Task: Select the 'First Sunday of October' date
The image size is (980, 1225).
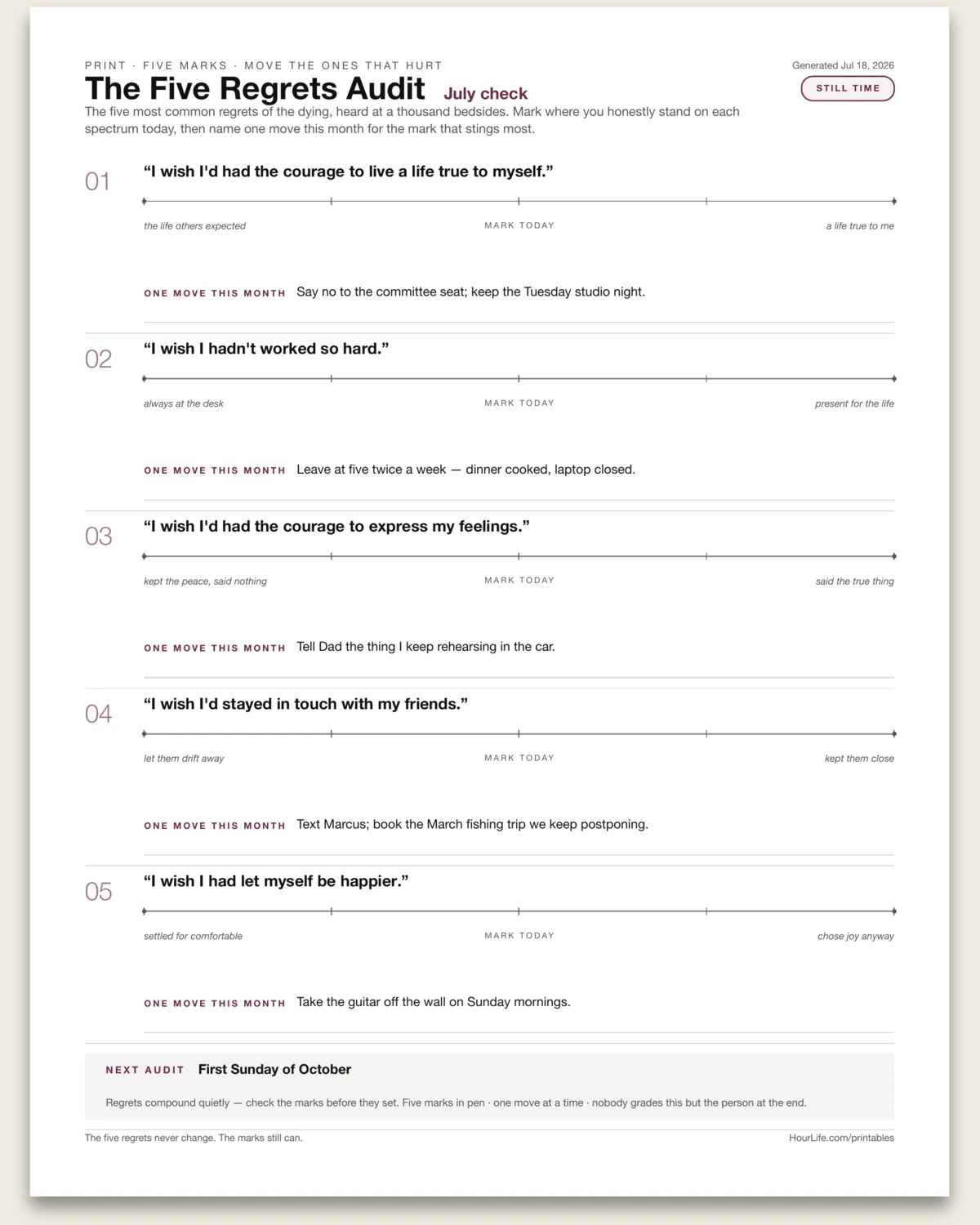Action: point(274,1069)
